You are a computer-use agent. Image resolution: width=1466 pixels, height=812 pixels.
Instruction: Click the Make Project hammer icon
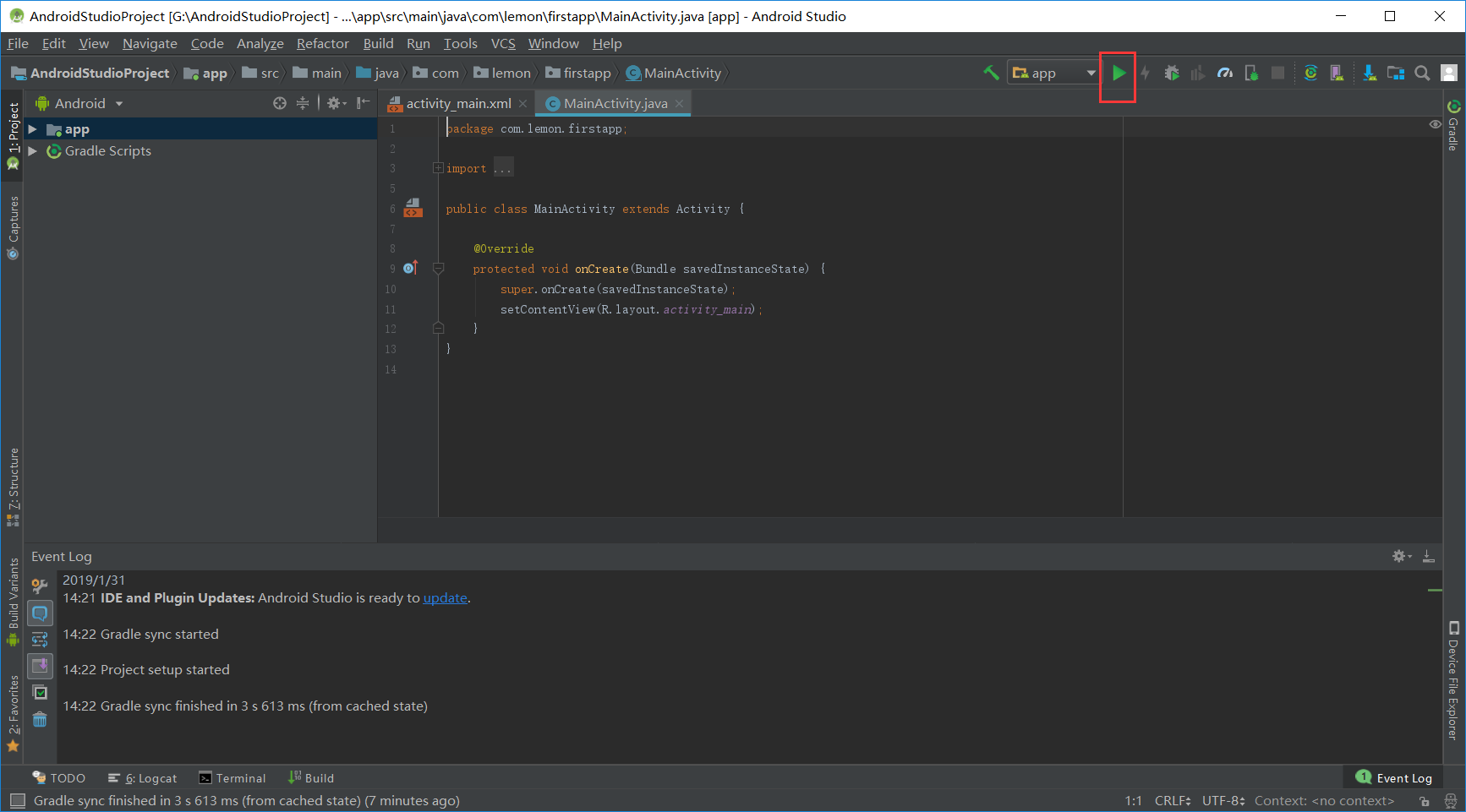tap(991, 74)
